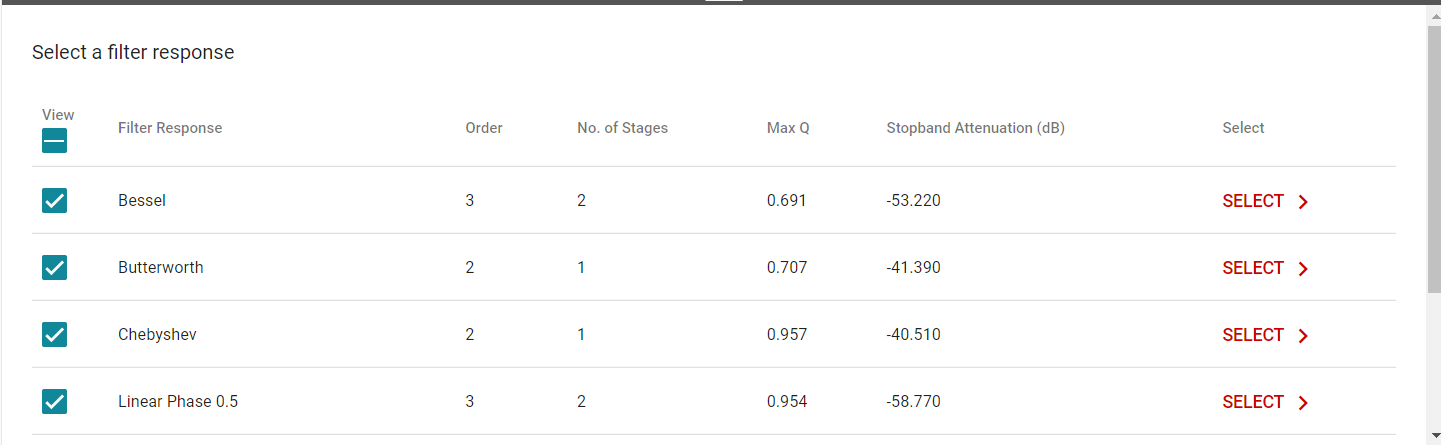Toggle the View all header checkbox
Screen dimensions: 1441x445
click(x=54, y=141)
